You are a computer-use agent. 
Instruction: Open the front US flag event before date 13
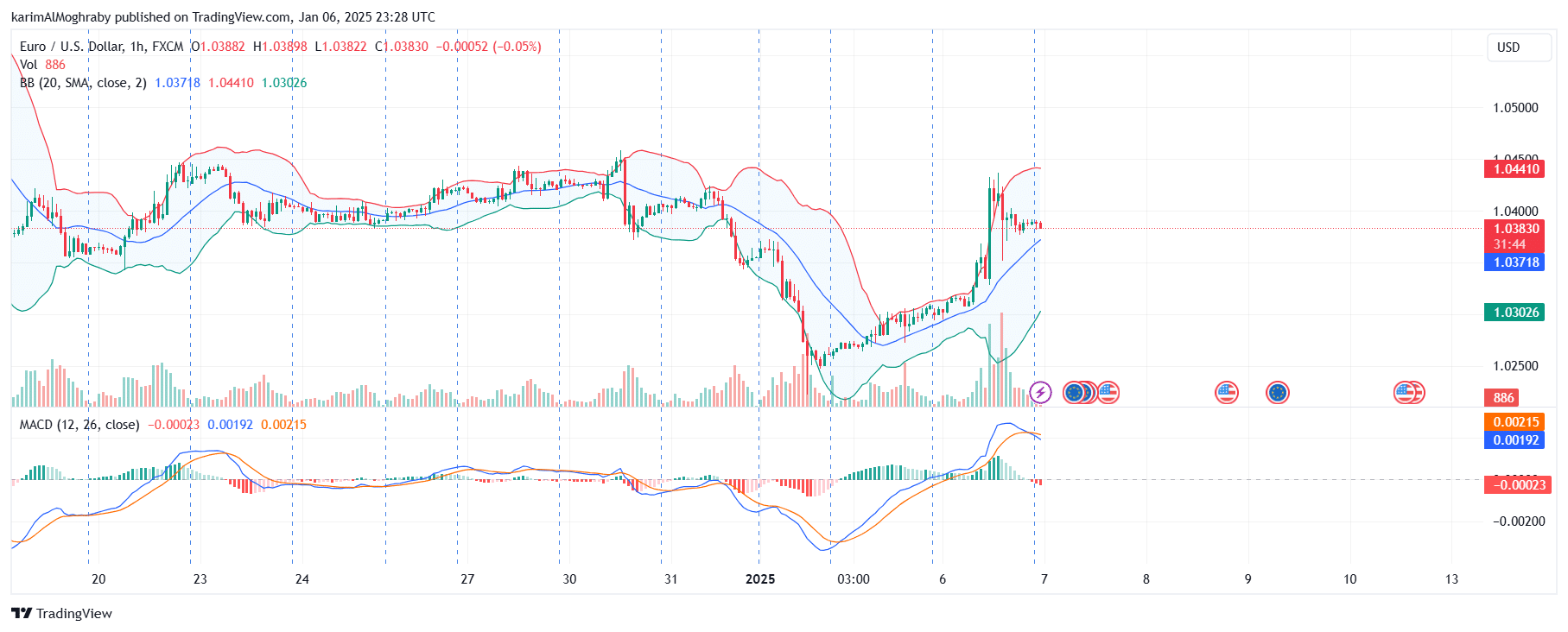click(1406, 393)
